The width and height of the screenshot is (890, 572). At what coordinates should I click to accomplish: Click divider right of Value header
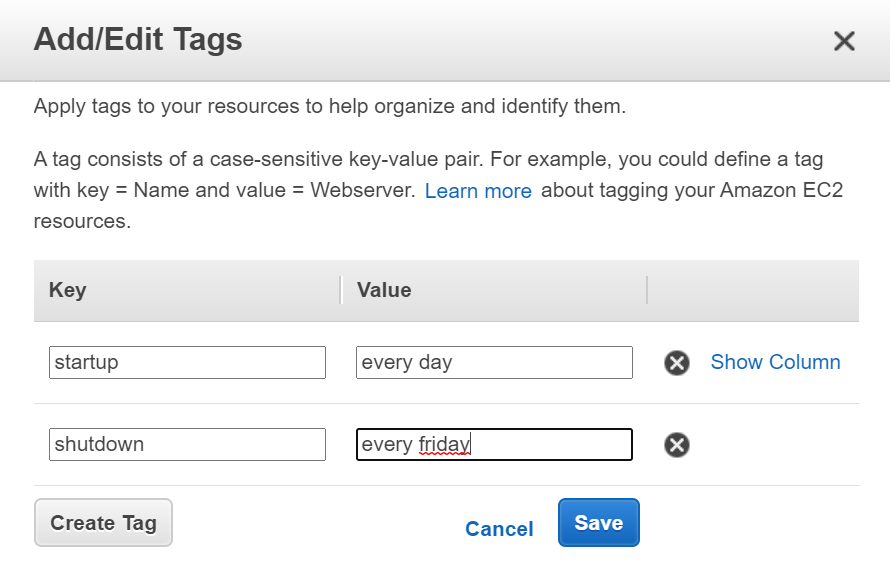[x=647, y=290]
